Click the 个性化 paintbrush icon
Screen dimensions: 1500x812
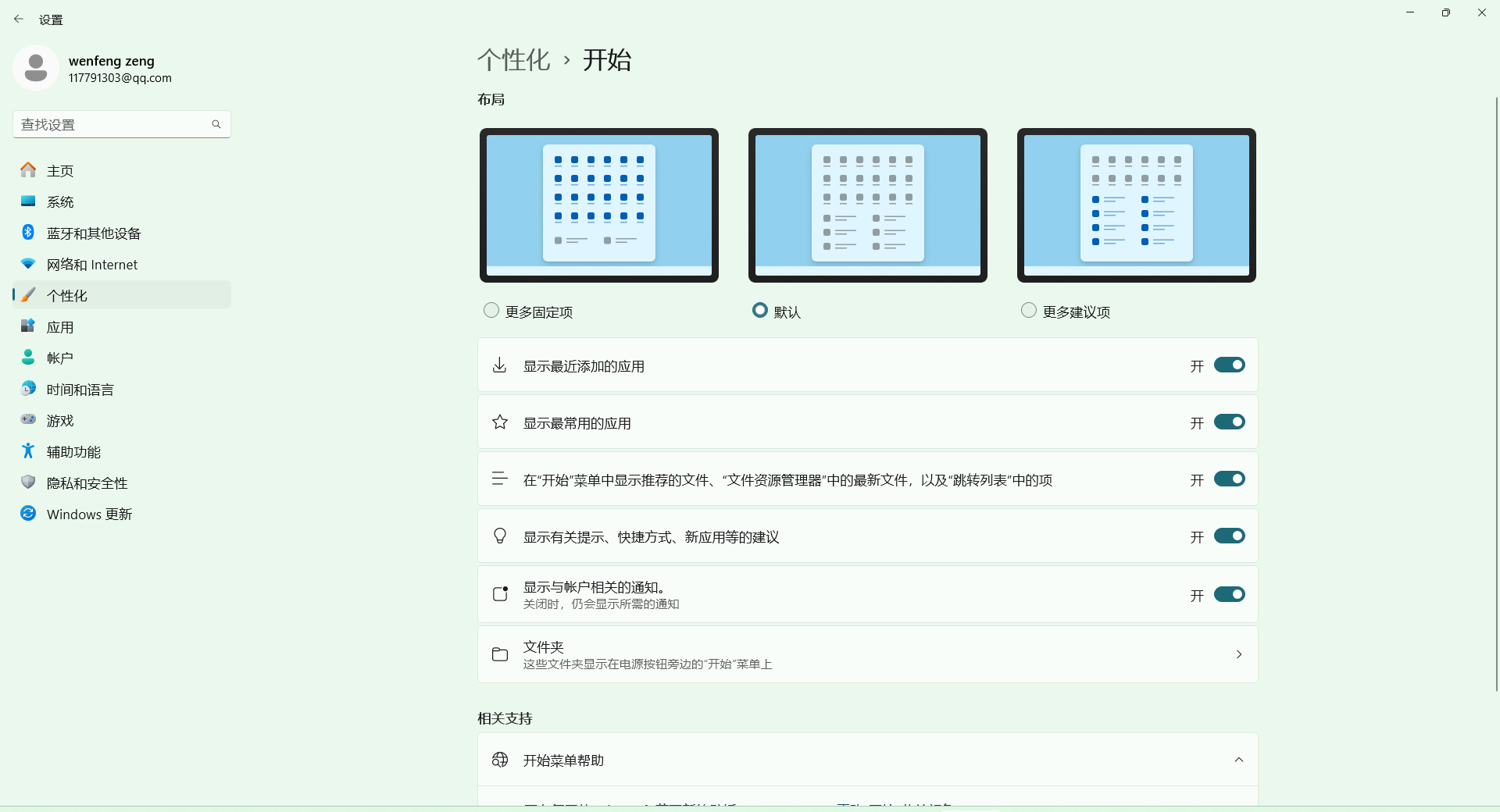click(28, 295)
